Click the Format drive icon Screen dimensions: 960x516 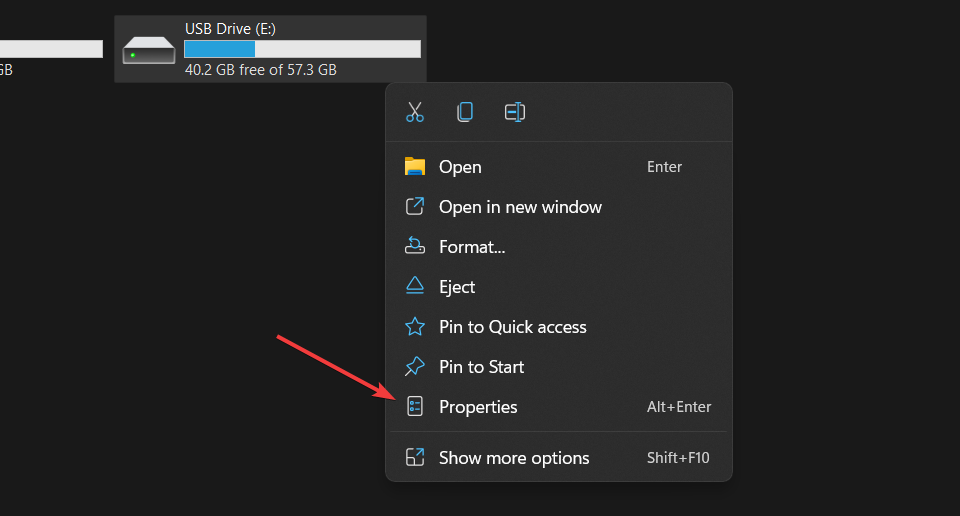click(415, 247)
